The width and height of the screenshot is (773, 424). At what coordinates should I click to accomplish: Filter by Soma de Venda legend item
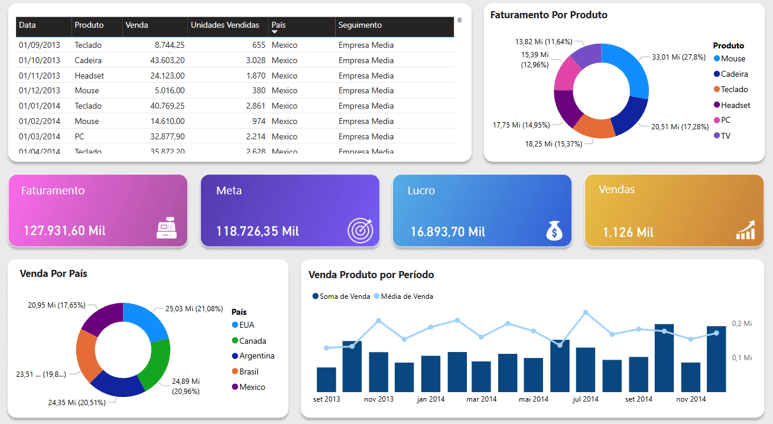[341, 296]
